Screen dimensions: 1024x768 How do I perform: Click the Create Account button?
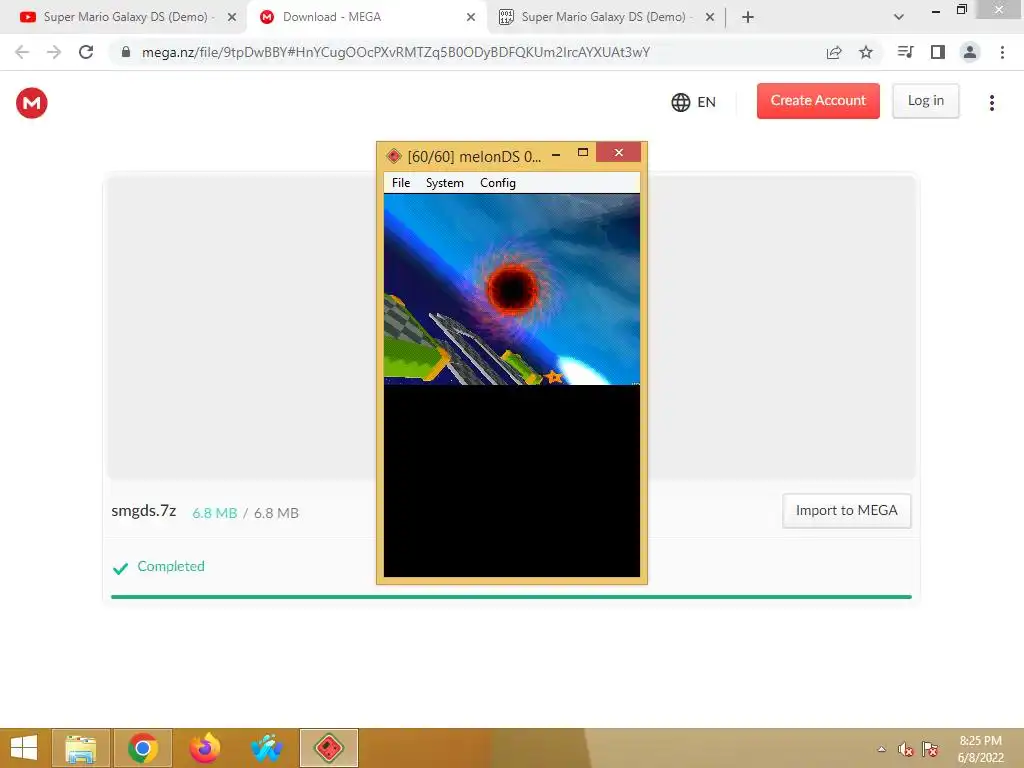coord(818,101)
